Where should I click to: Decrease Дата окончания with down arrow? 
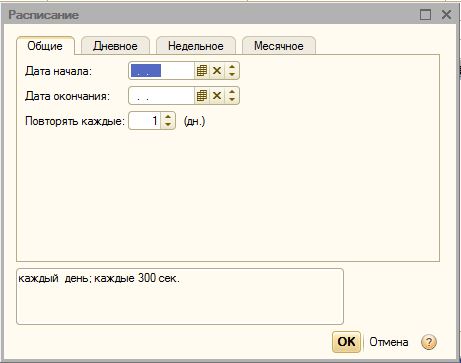tap(232, 100)
